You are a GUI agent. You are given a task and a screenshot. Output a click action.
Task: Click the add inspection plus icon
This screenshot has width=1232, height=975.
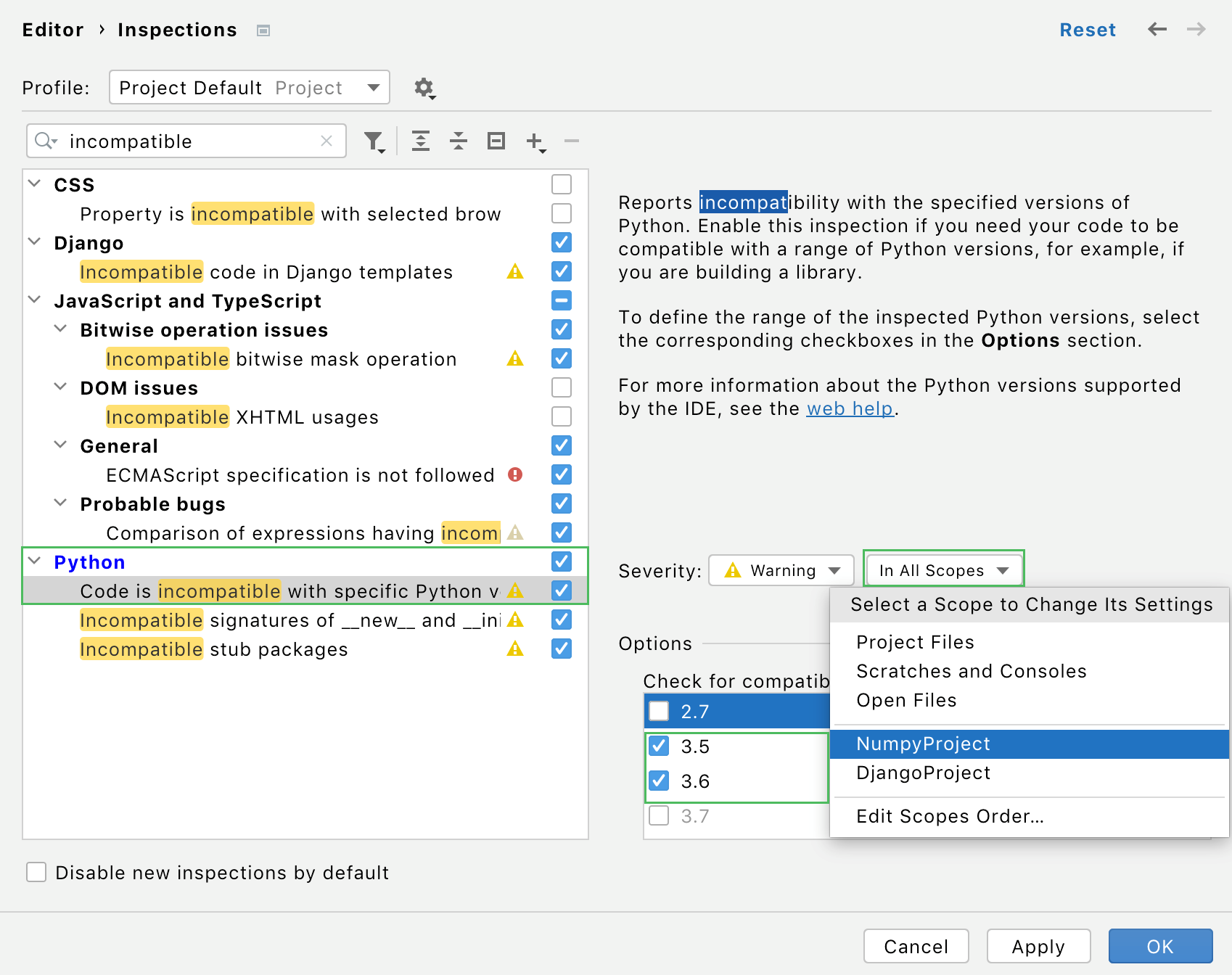click(x=534, y=141)
